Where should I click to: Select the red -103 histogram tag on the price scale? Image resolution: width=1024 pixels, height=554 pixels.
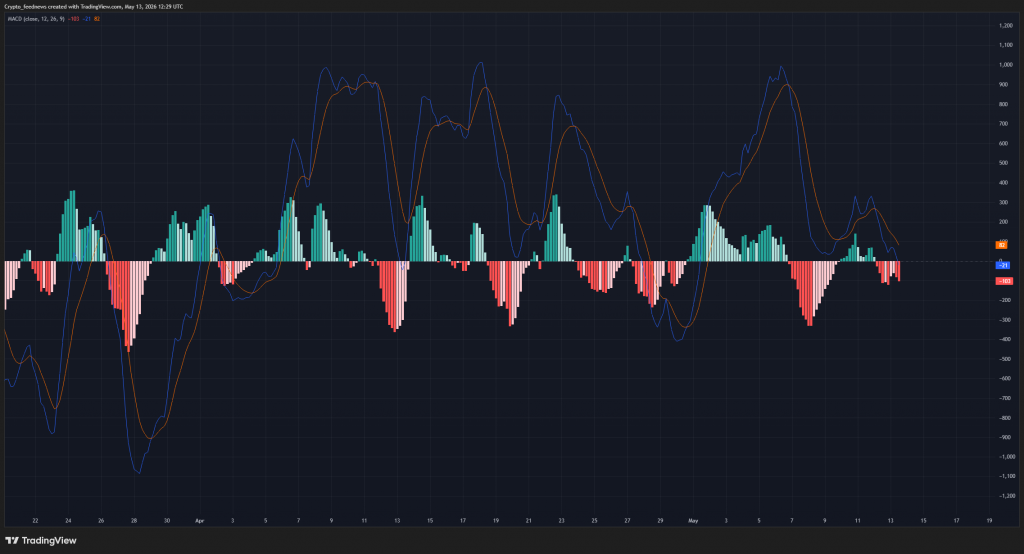1004,281
